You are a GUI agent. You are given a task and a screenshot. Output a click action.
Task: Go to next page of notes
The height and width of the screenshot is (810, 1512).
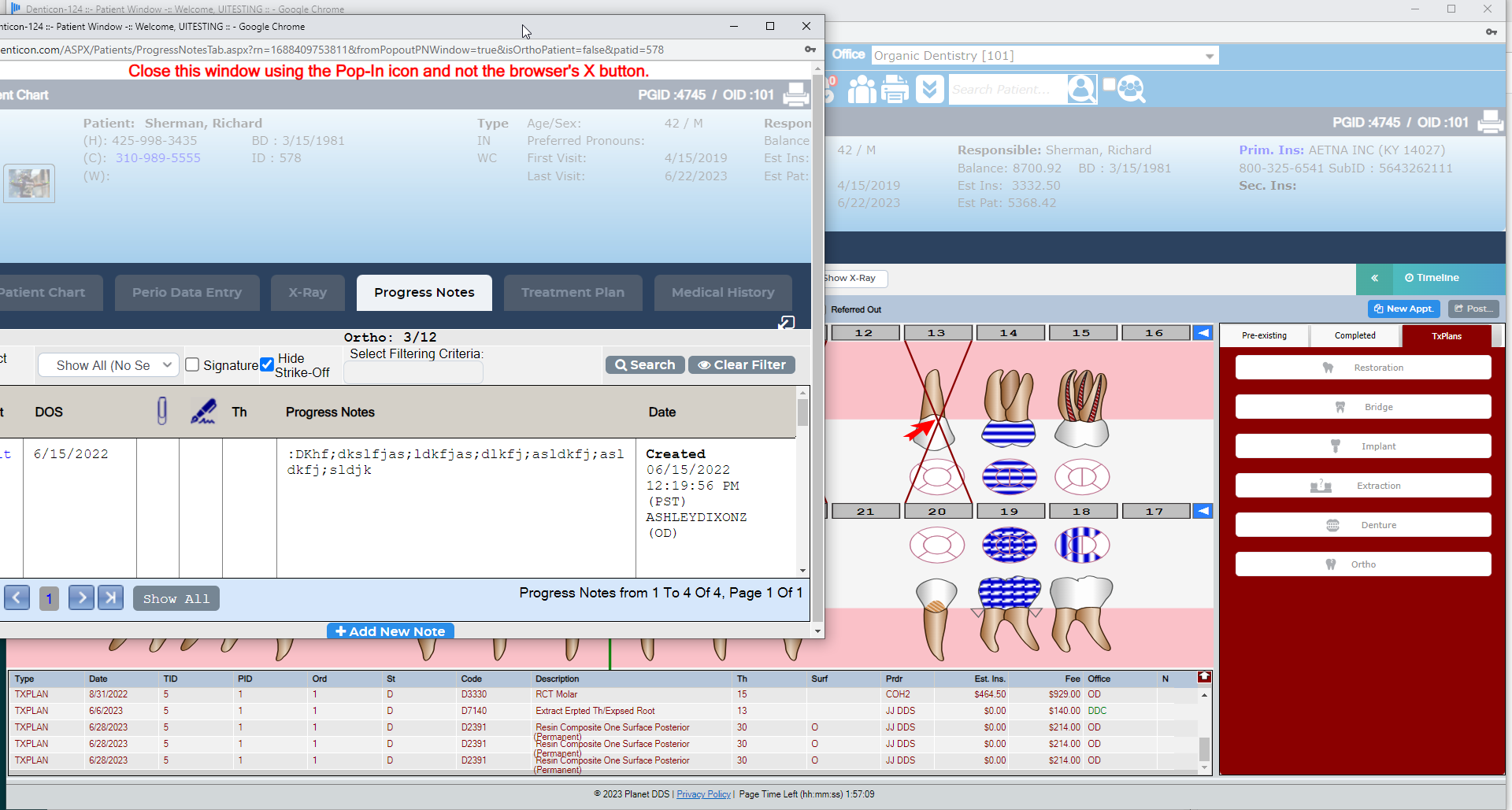pos(81,598)
